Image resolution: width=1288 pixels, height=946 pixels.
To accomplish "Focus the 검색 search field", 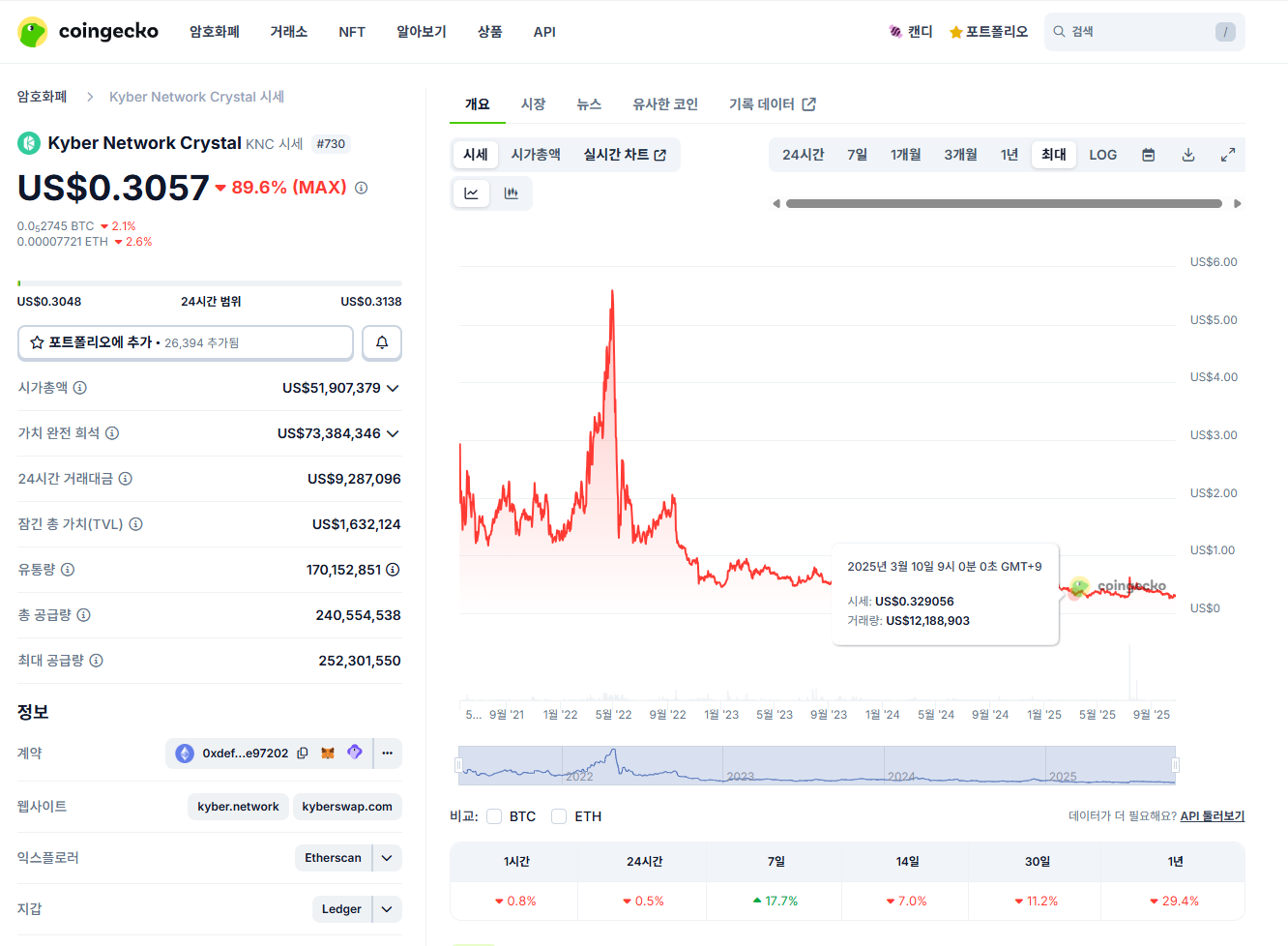I will 1145,32.
